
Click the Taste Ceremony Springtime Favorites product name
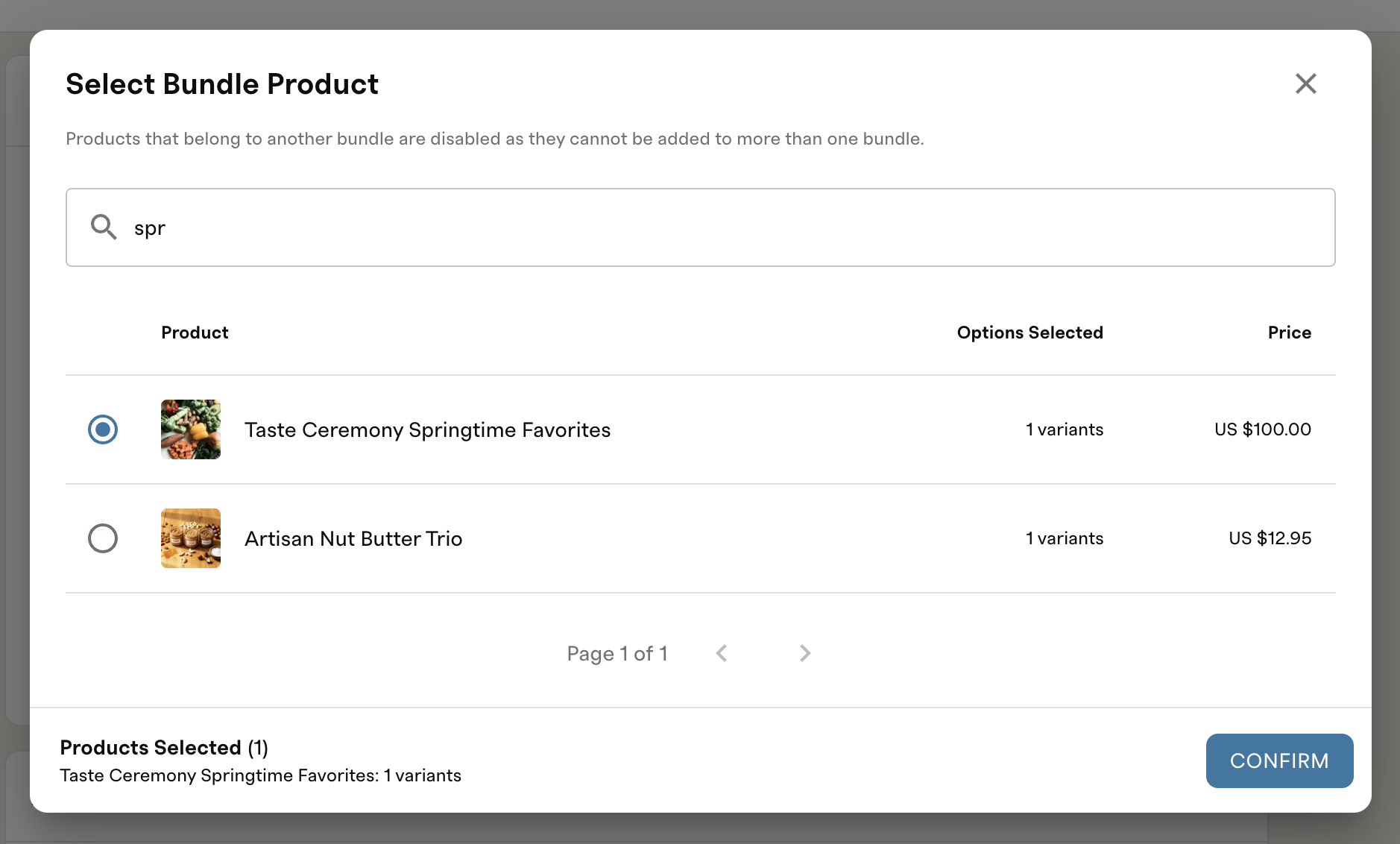click(427, 430)
